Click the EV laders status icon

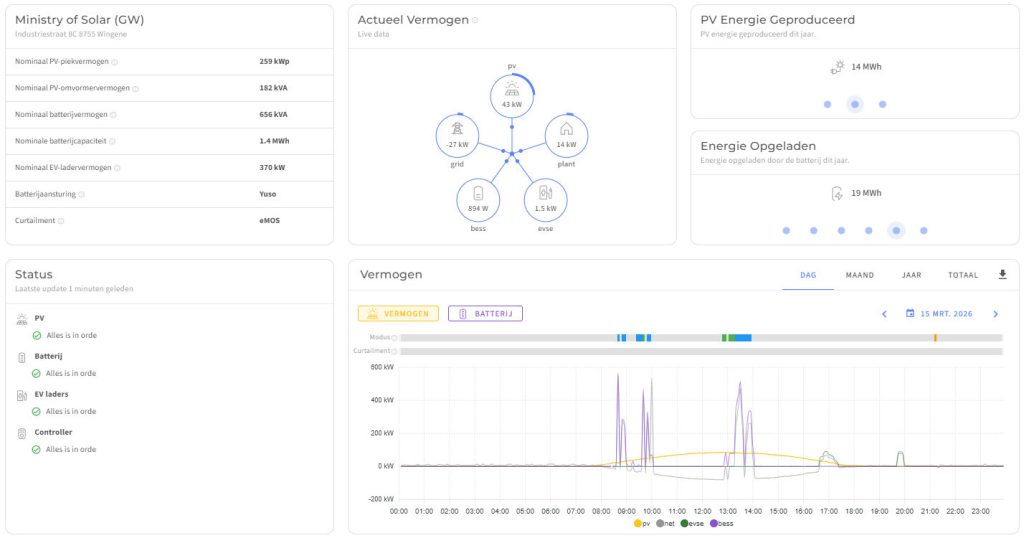click(x=22, y=395)
